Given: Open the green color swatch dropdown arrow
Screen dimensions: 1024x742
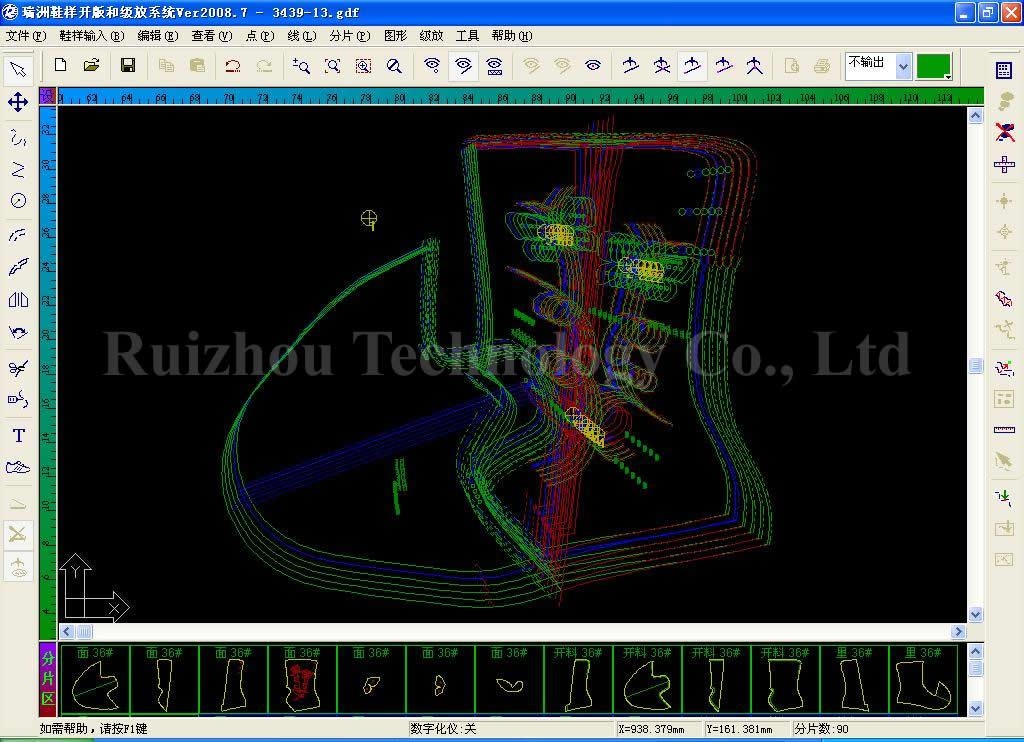Looking at the screenshot, I should coord(947,76).
